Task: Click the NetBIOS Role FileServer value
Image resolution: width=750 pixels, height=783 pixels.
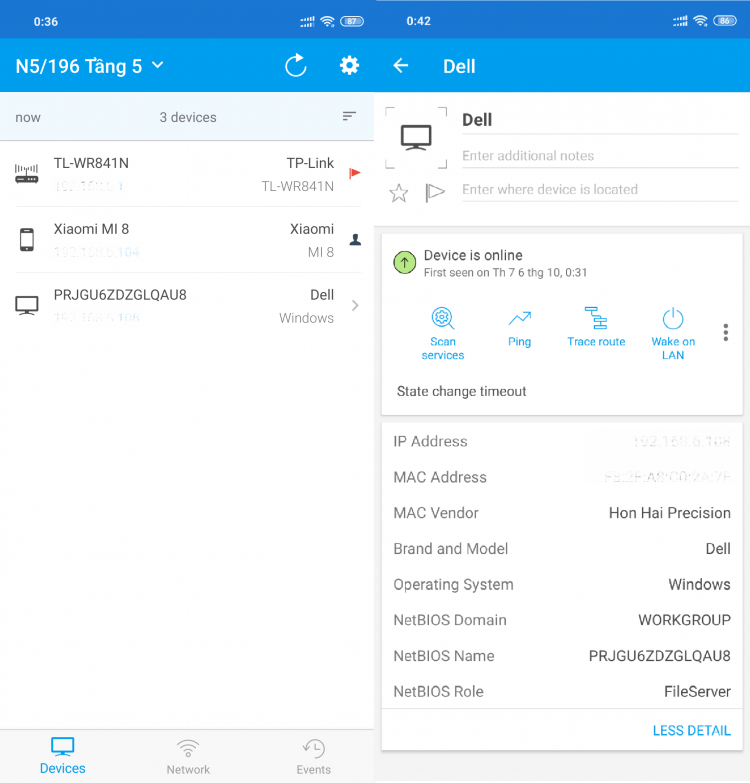Action: click(697, 692)
